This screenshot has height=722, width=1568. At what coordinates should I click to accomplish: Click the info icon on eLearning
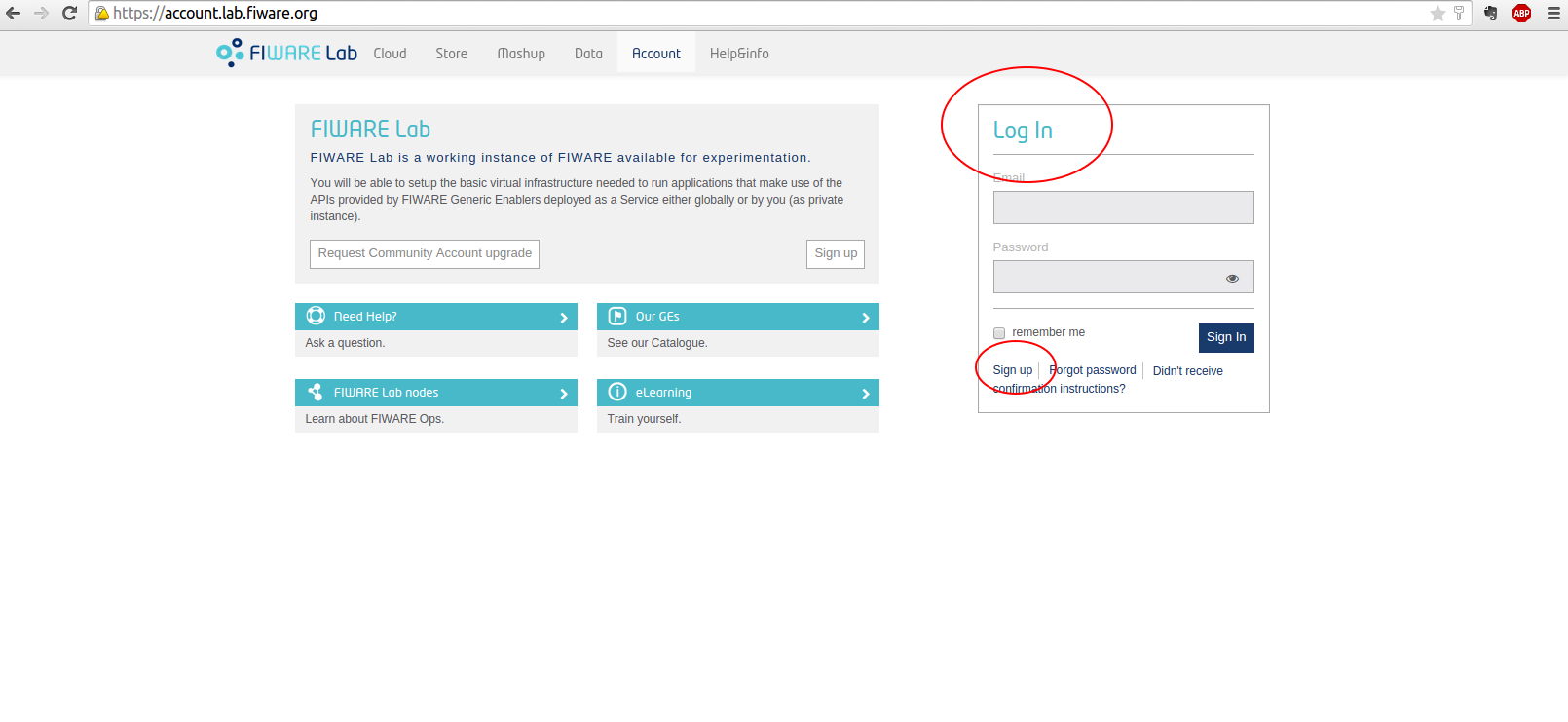click(617, 392)
